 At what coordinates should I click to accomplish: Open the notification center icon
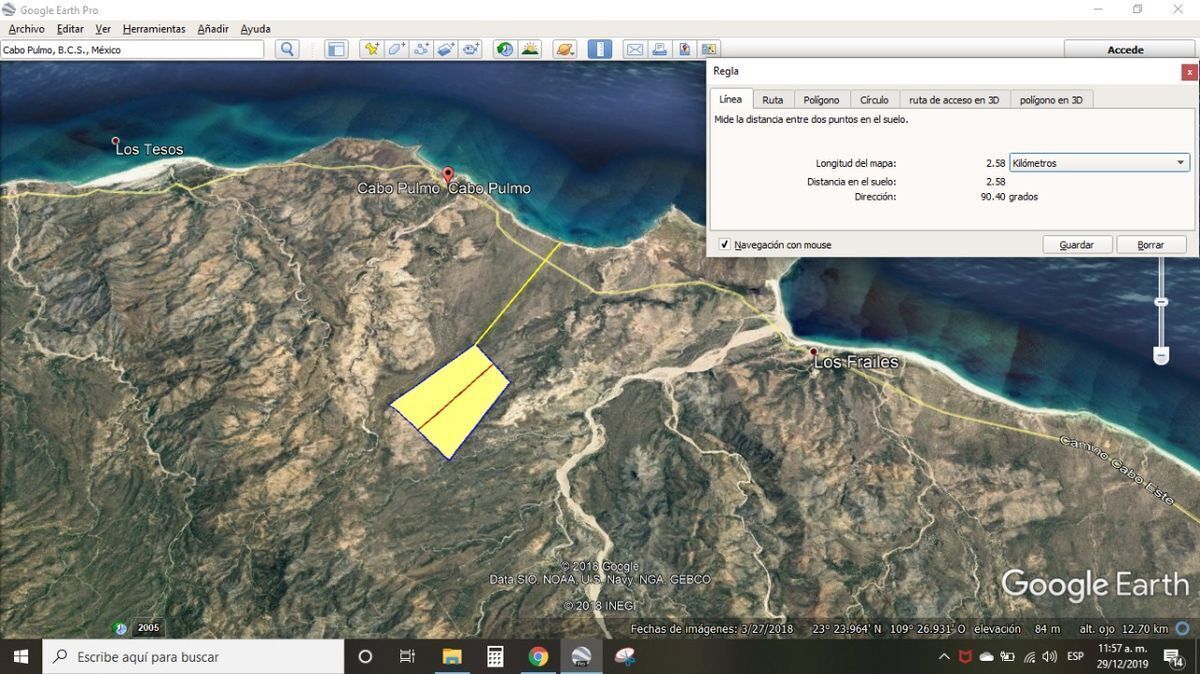[1175, 656]
